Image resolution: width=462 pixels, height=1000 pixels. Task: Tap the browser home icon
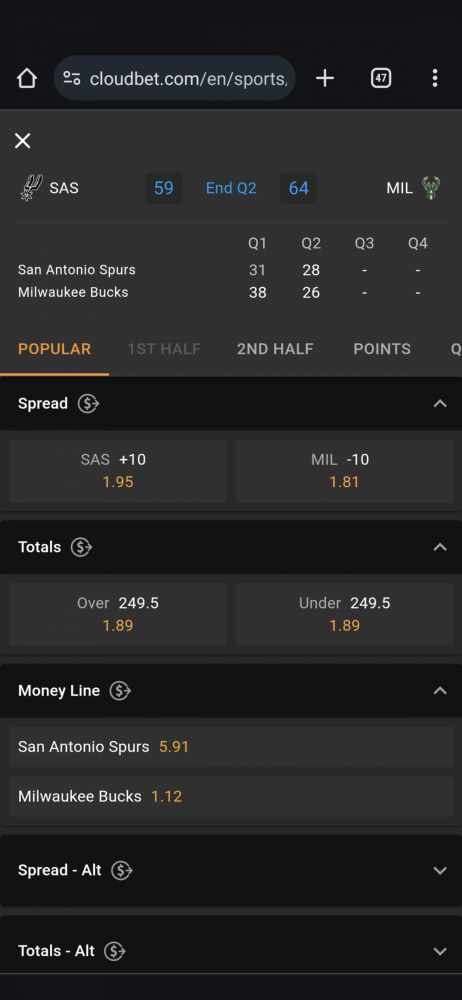[27, 78]
